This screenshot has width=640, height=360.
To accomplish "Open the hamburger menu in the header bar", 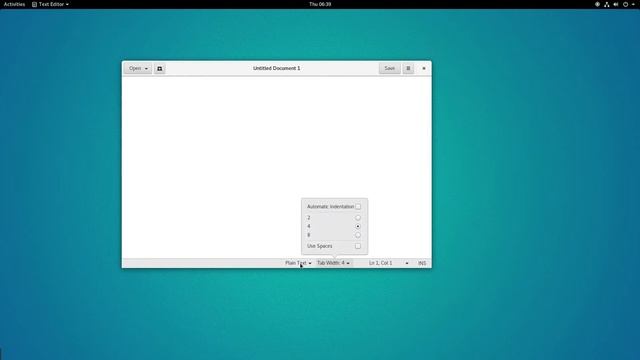I will 408,69.
